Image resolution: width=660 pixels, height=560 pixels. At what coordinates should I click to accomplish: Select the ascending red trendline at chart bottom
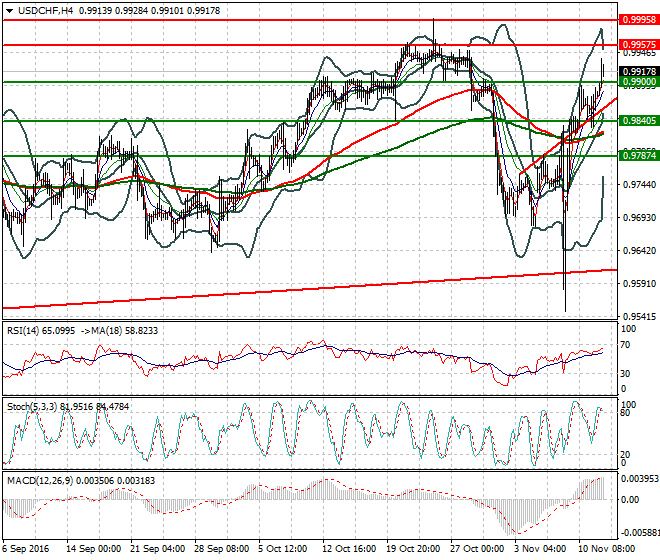(x=309, y=289)
